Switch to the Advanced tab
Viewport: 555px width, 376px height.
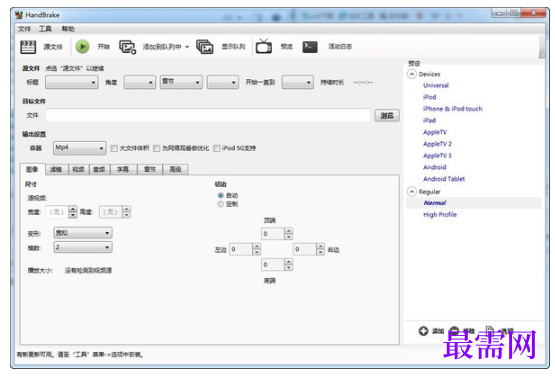click(x=175, y=170)
